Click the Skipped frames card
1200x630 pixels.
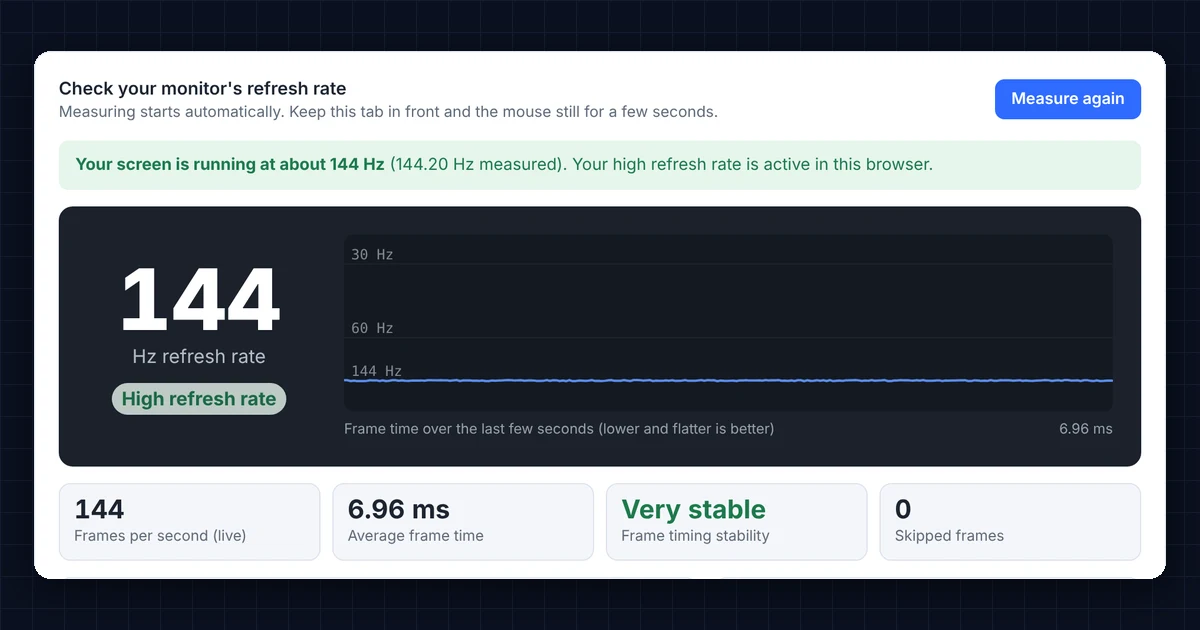(x=1010, y=522)
